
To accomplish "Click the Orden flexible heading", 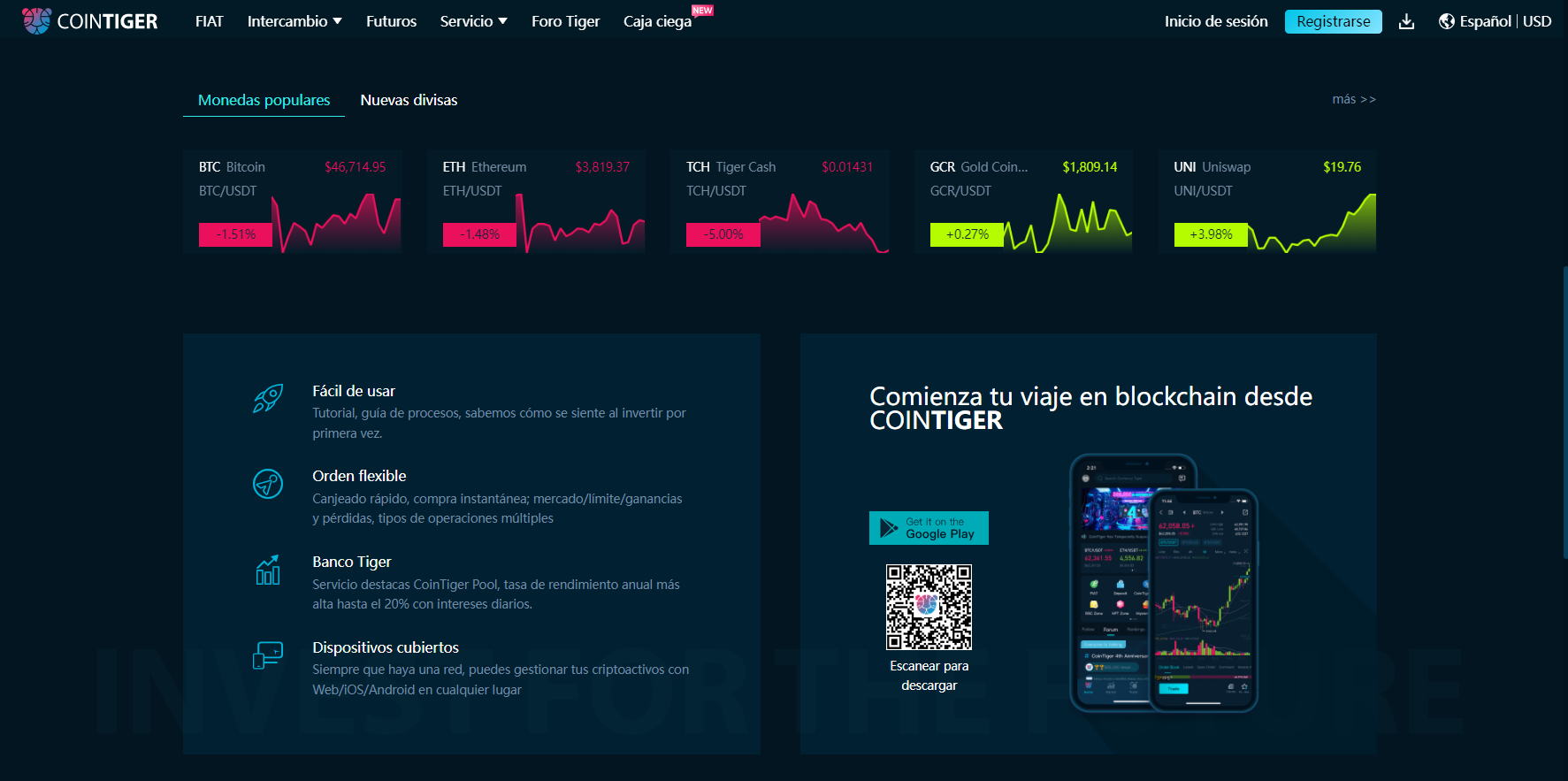I will 359,476.
